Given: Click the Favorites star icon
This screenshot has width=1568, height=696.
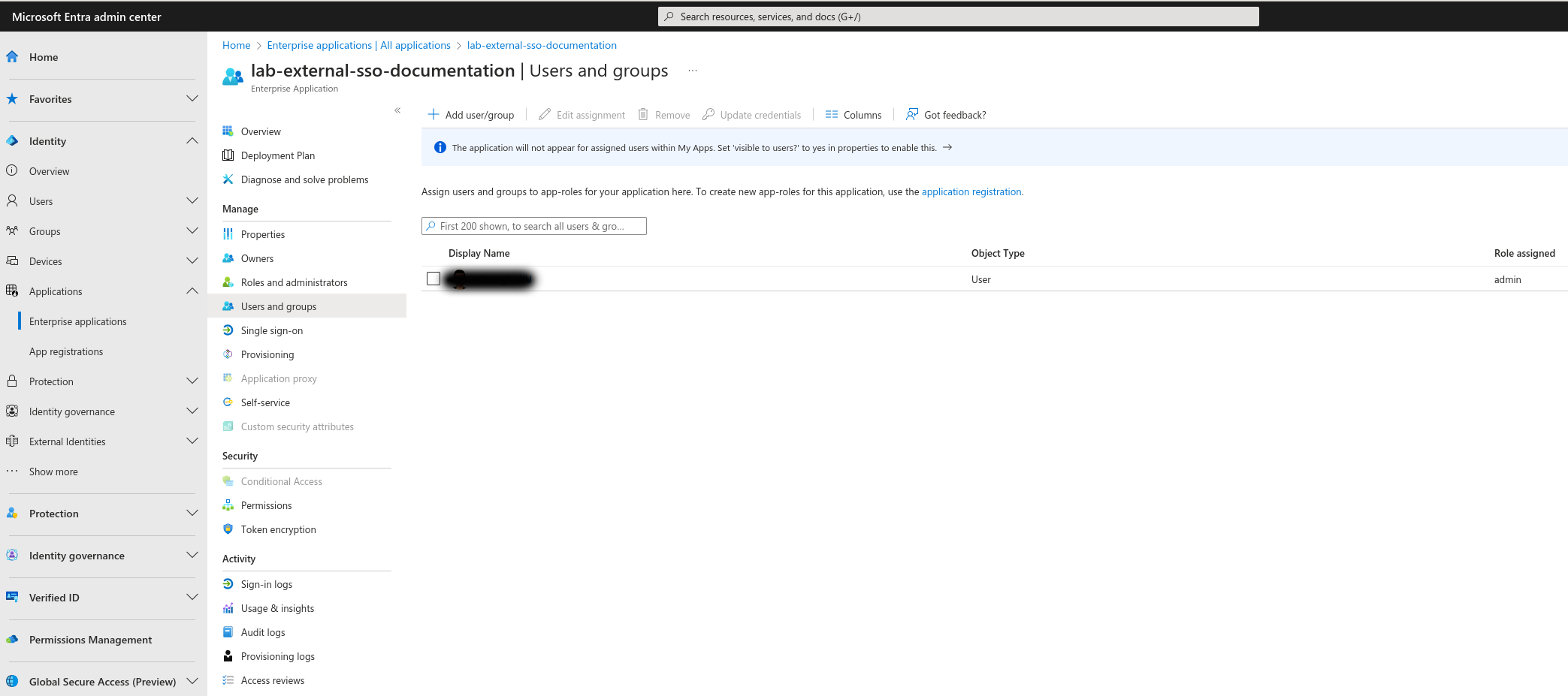Looking at the screenshot, I should click(x=12, y=98).
